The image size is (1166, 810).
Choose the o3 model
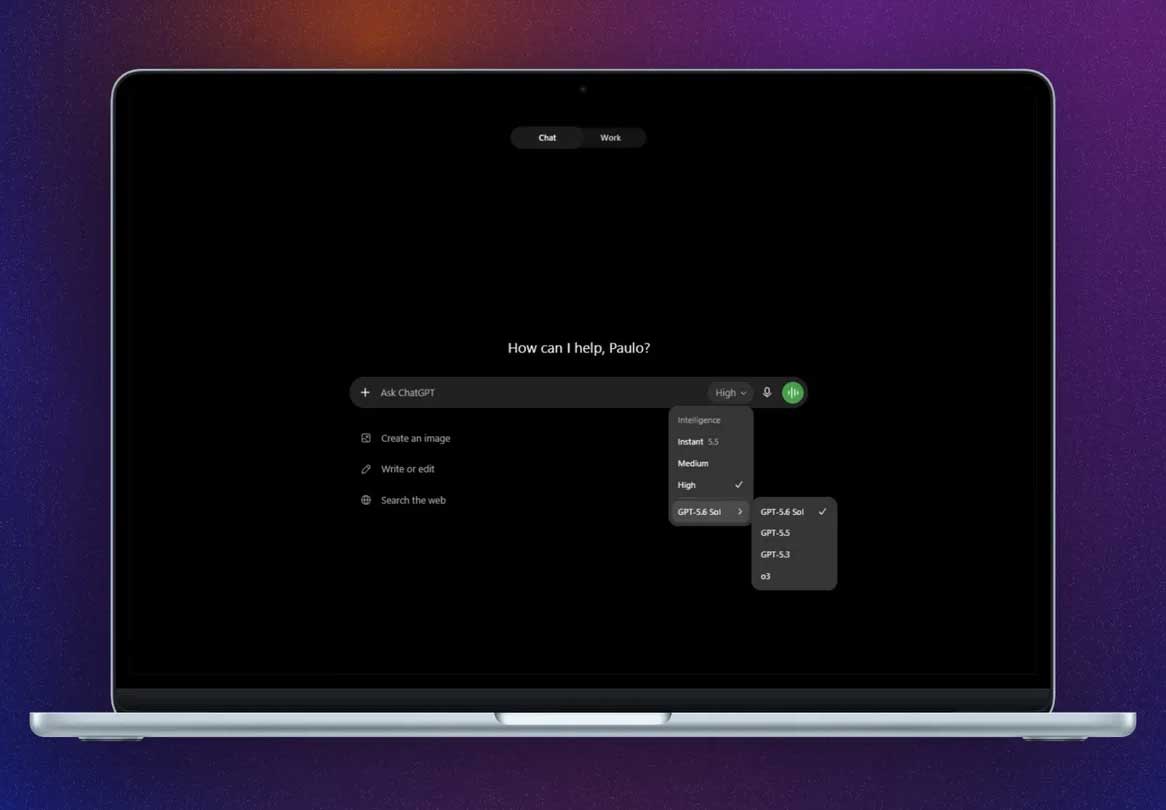click(793, 576)
